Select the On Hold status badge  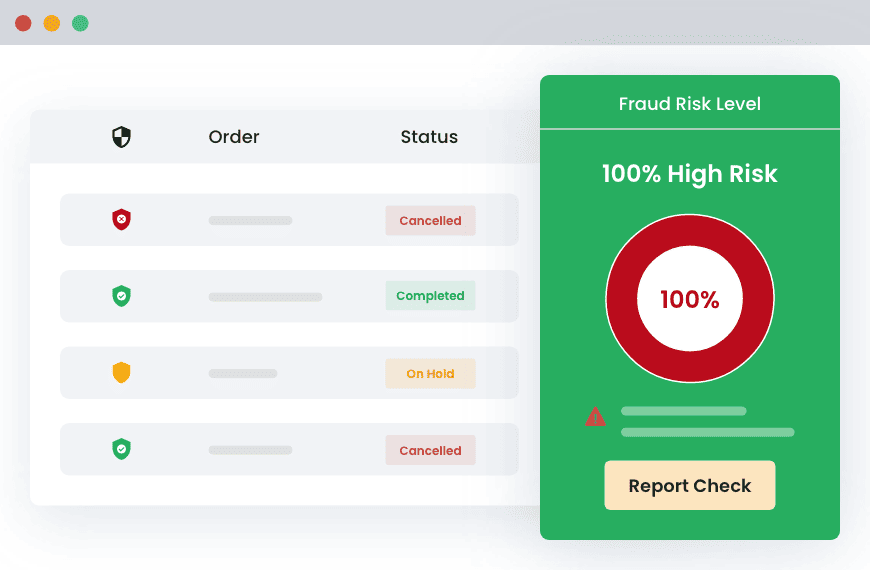(x=430, y=374)
